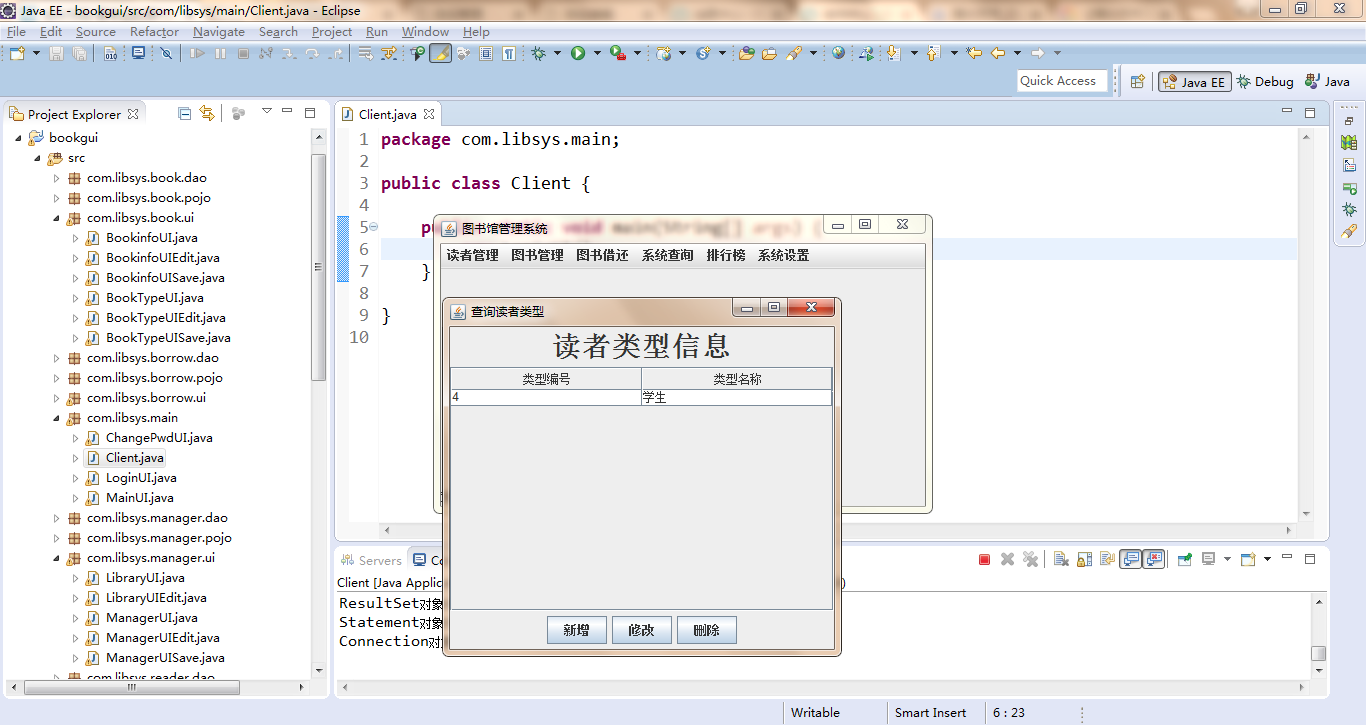The height and width of the screenshot is (725, 1366).
Task: Open the Project Explorer View Menu triangle
Action: [267, 113]
